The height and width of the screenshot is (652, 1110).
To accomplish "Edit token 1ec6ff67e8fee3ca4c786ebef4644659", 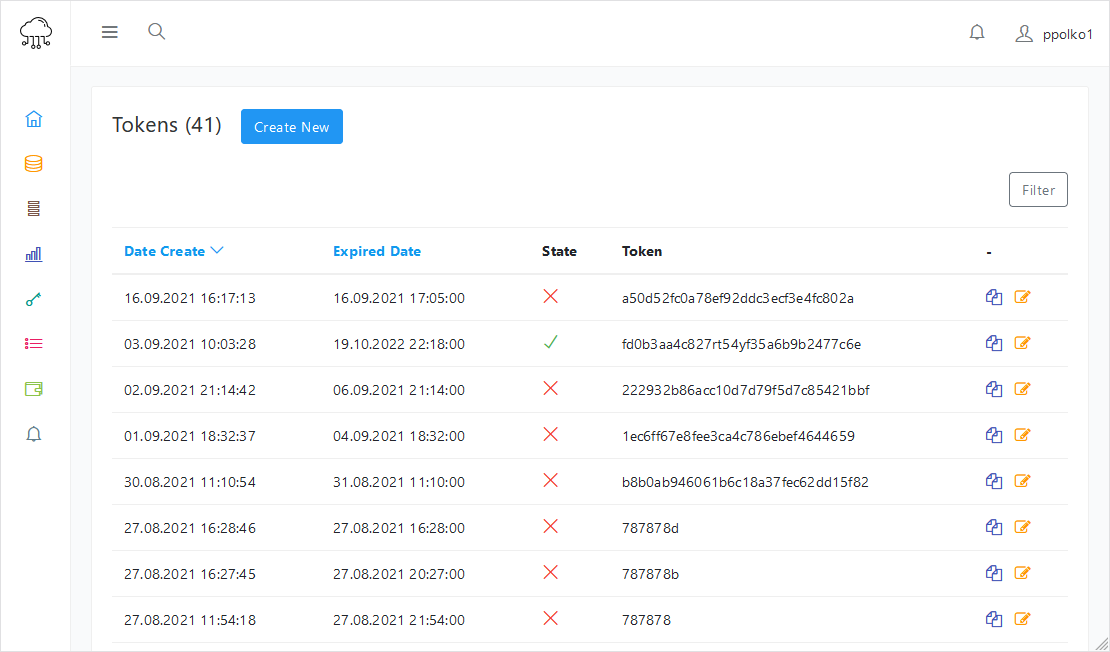I will [x=1022, y=435].
